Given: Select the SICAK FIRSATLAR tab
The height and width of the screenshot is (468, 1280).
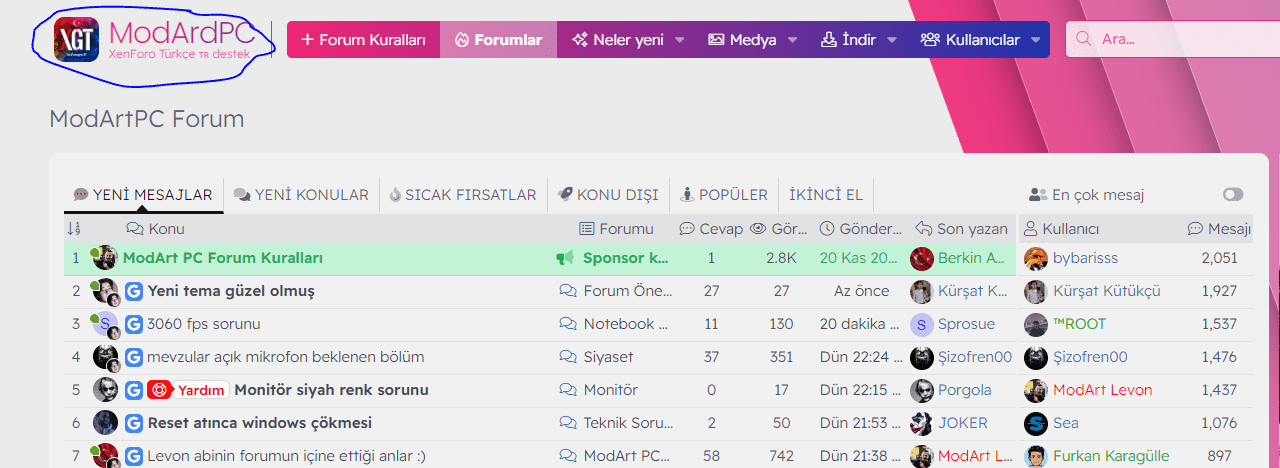Looking at the screenshot, I should click(x=462, y=195).
